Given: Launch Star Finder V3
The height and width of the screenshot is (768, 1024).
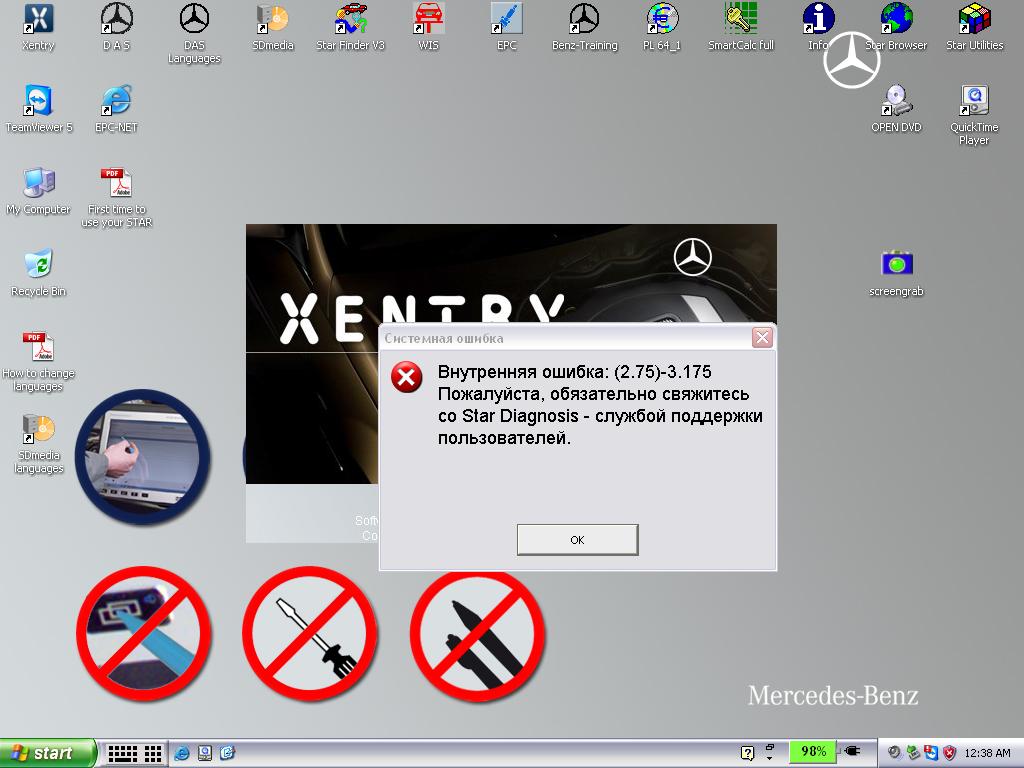Looking at the screenshot, I should (x=351, y=27).
